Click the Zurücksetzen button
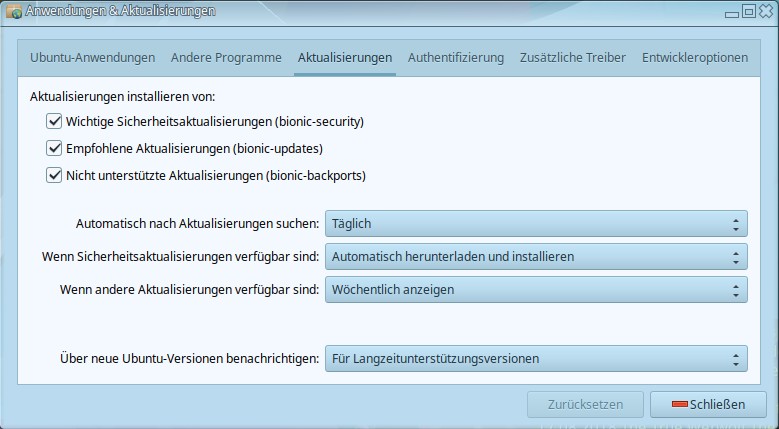Viewport: 779px width, 429px height. [x=585, y=404]
